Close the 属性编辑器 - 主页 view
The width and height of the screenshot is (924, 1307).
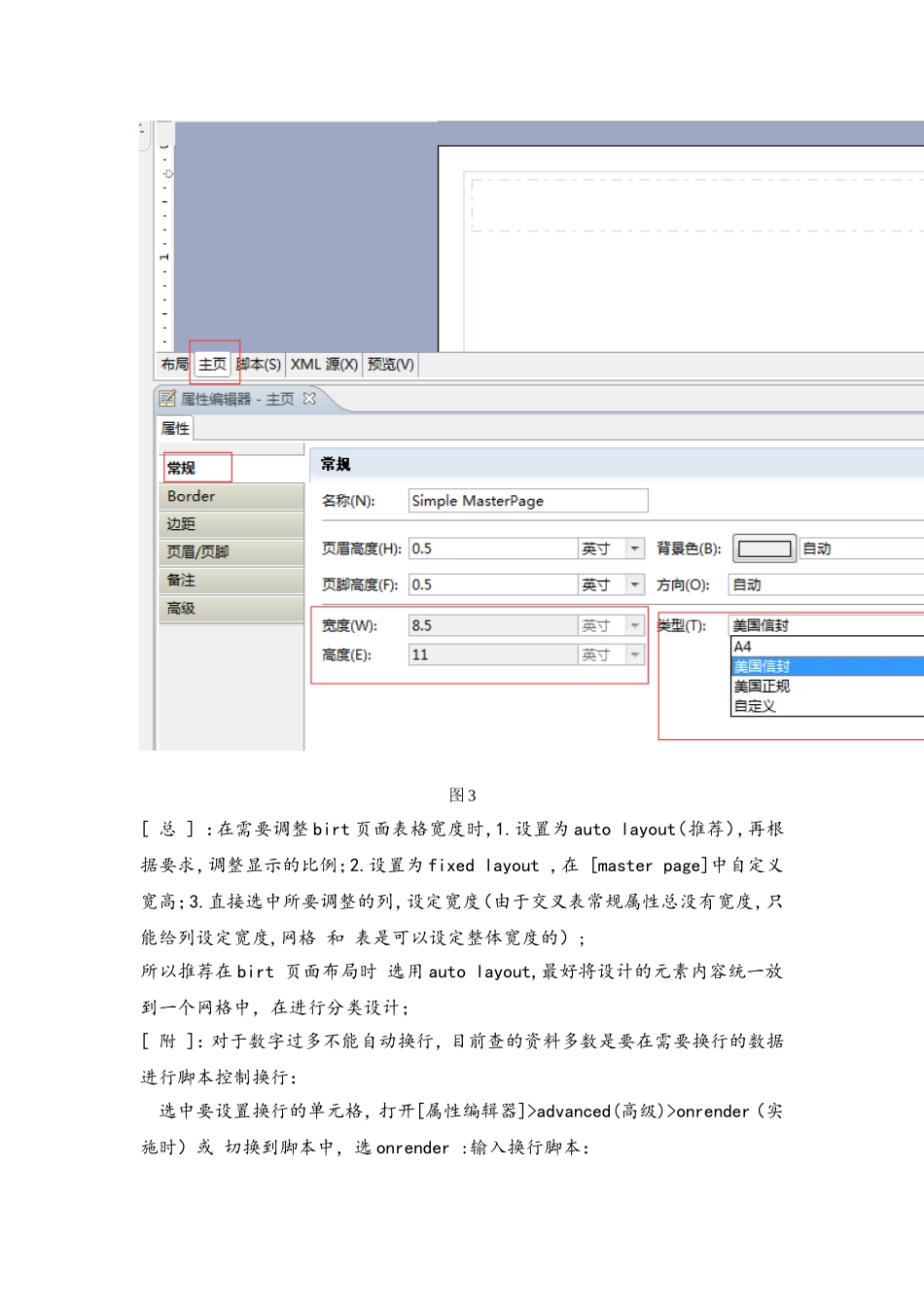[309, 399]
